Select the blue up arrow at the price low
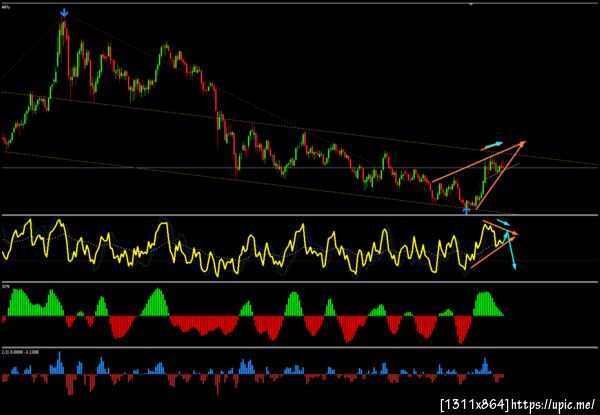The height and width of the screenshot is (415, 600). 466,210
